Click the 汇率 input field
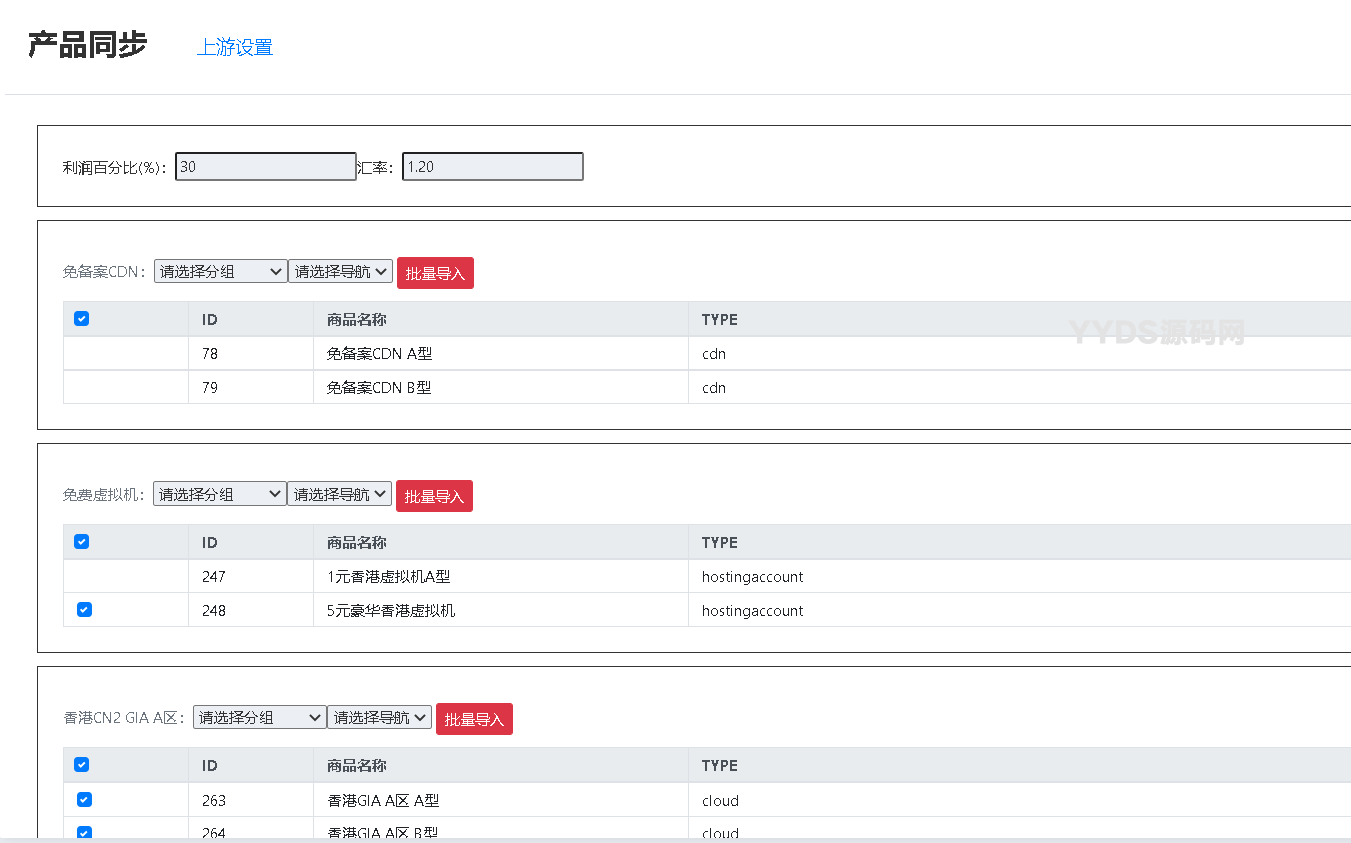 coord(492,167)
